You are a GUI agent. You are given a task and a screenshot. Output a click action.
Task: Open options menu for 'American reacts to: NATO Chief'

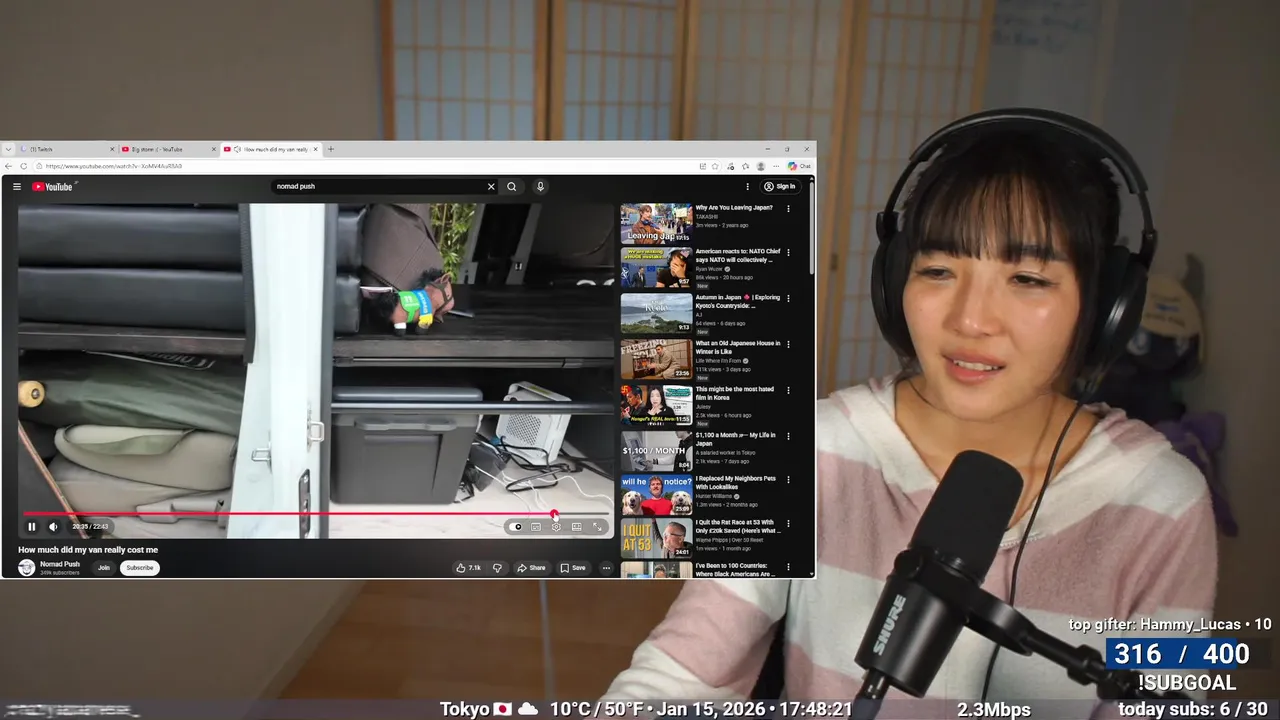coord(788,253)
